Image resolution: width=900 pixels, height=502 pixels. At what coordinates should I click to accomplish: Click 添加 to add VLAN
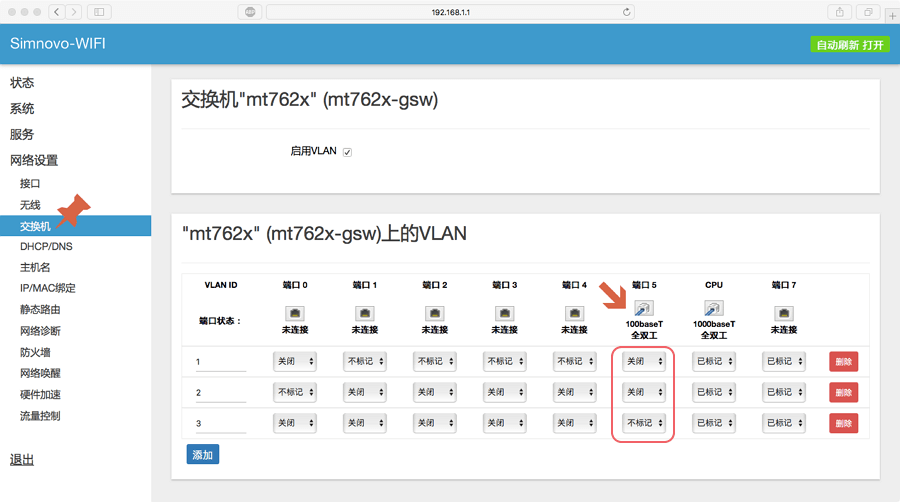click(203, 454)
